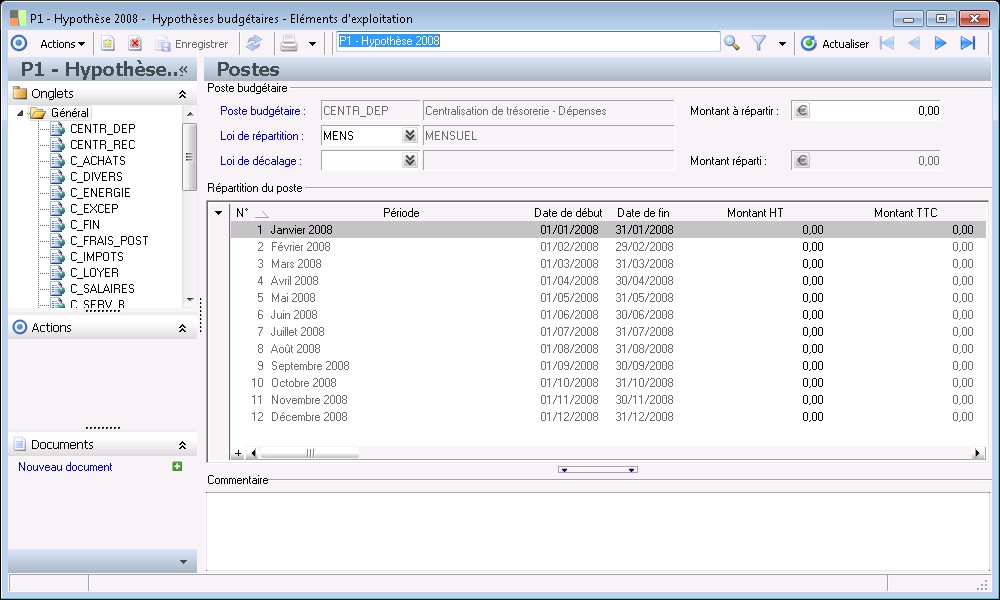Expand the Loi de répartition dropdown
The height and width of the screenshot is (600, 1000).
(409, 135)
